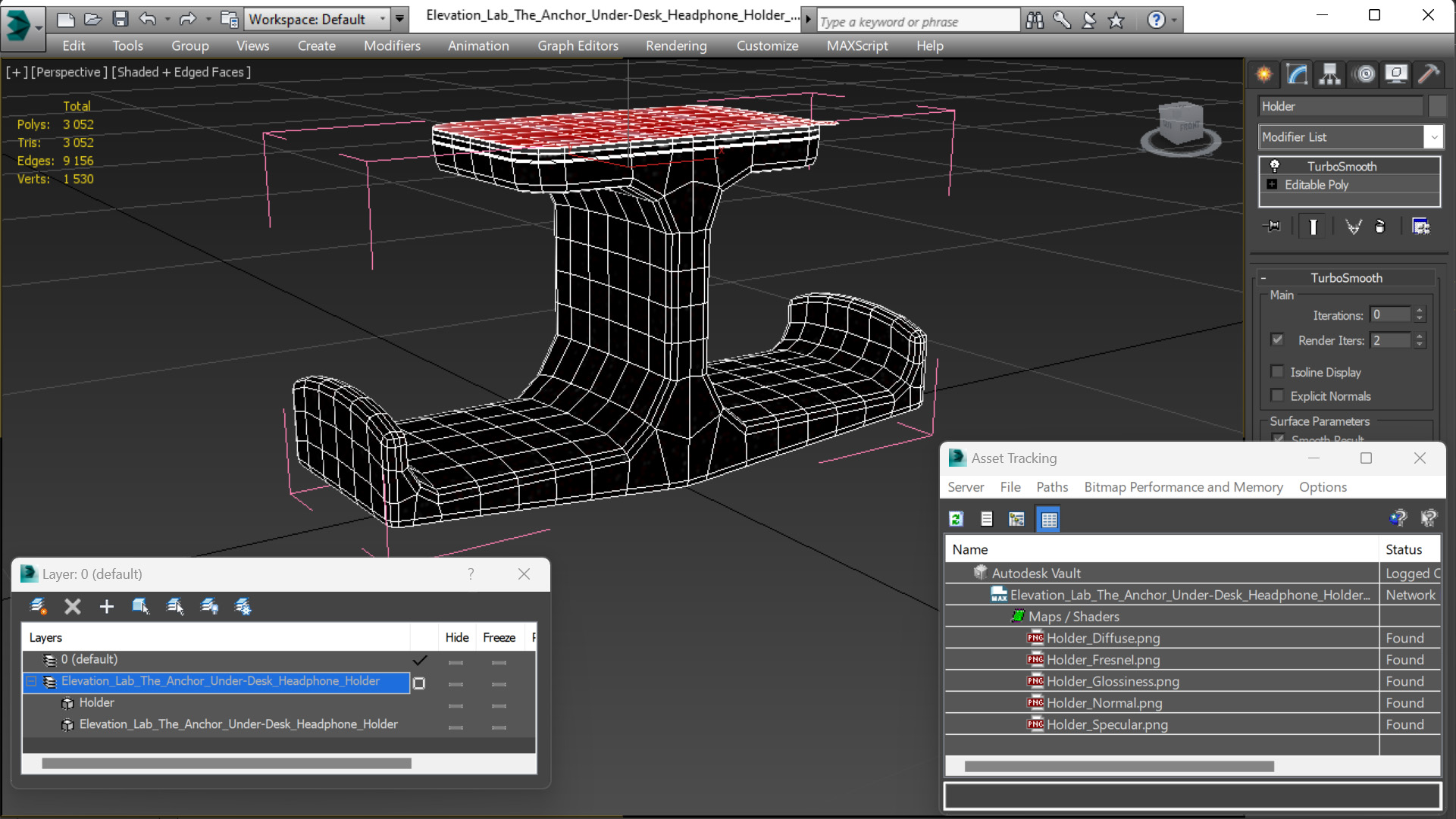Increase TurboSmooth Iterations with spinner

click(x=1420, y=311)
